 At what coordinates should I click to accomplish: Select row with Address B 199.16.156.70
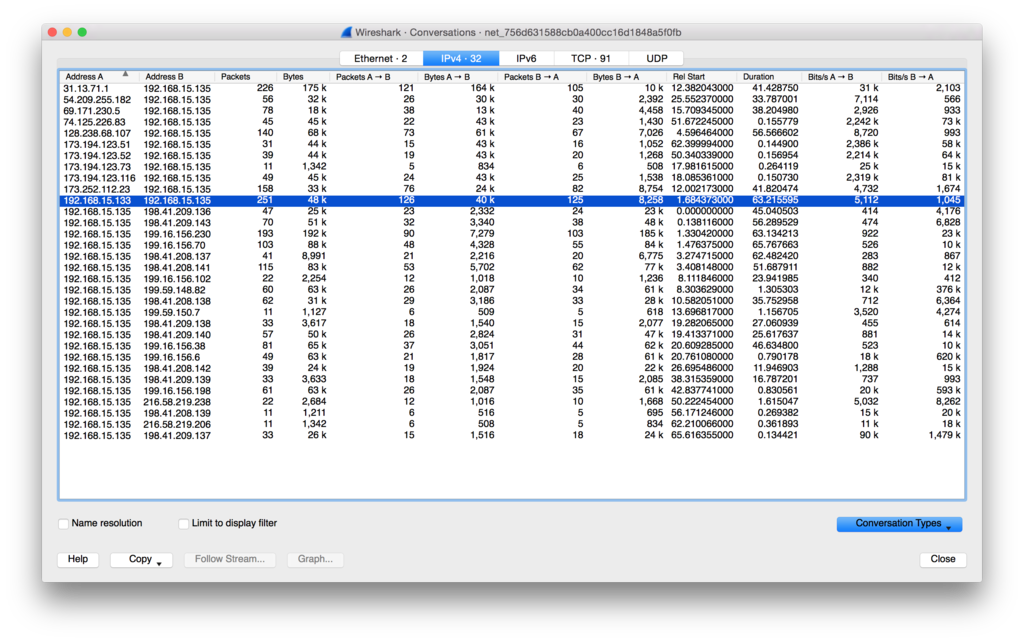click(x=512, y=245)
